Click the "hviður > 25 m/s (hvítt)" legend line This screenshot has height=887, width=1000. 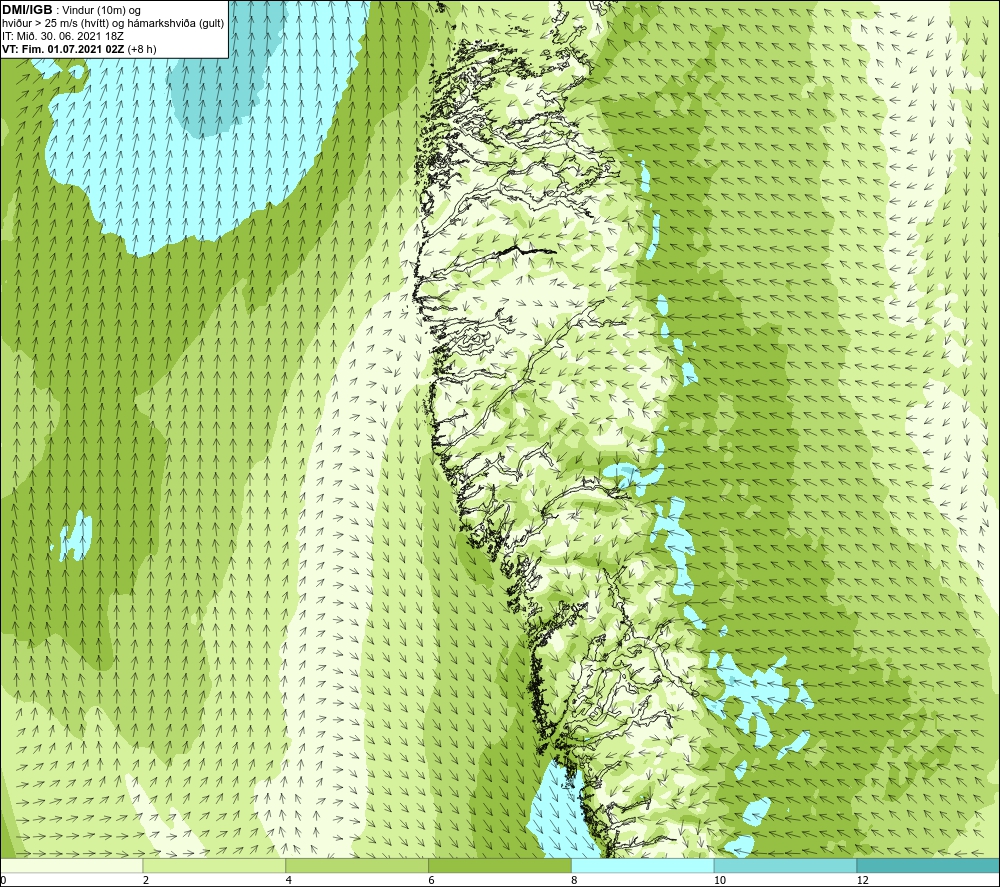pos(56,23)
